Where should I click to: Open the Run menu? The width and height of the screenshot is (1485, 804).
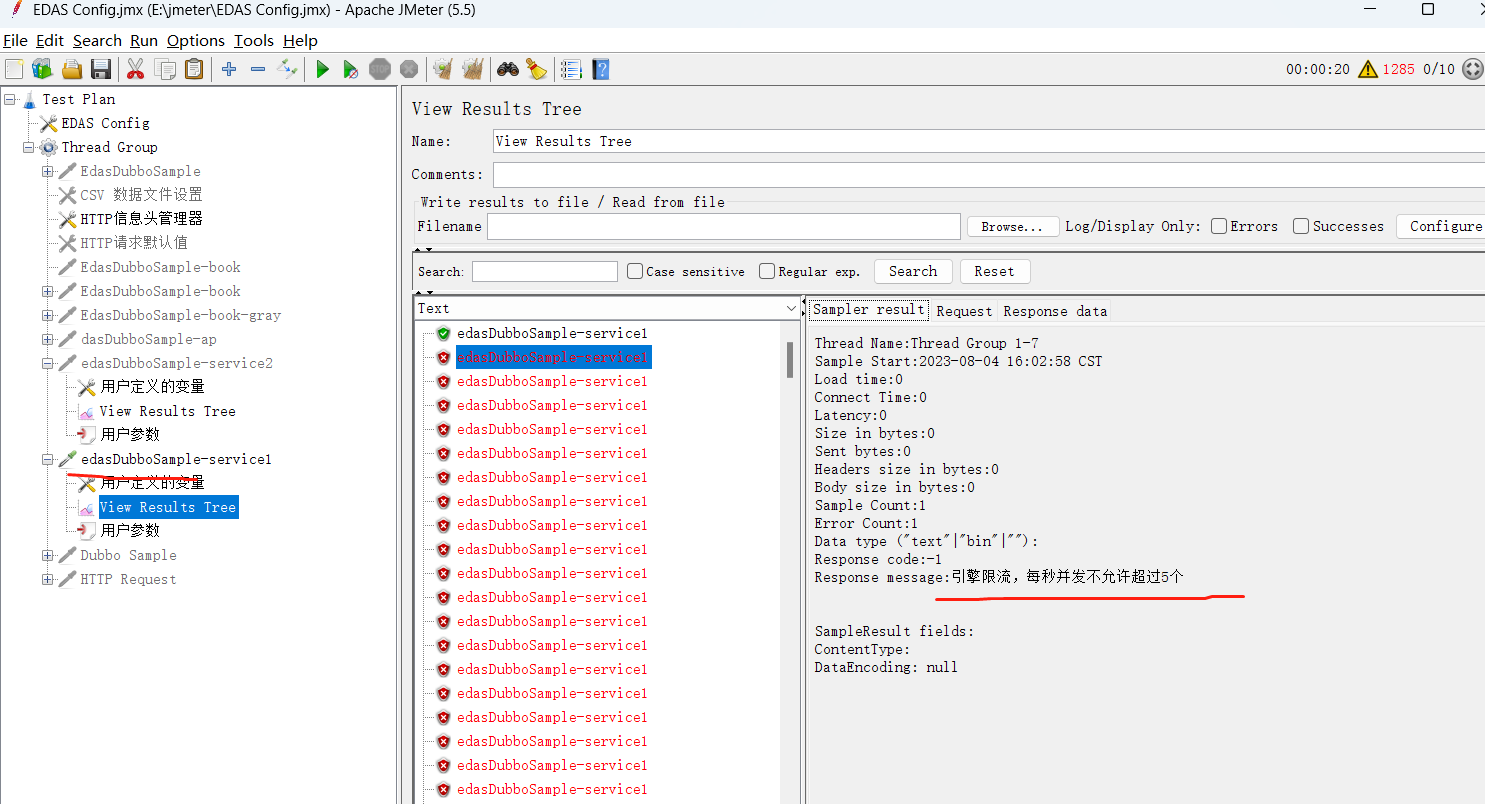click(x=144, y=41)
